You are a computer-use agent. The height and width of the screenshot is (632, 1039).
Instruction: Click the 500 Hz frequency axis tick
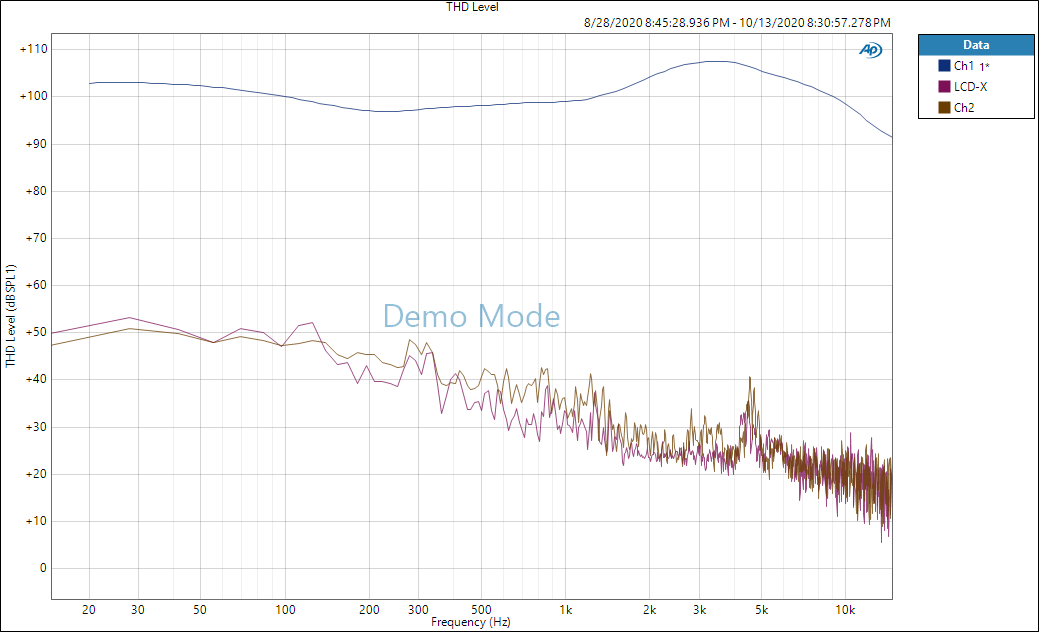pos(481,609)
